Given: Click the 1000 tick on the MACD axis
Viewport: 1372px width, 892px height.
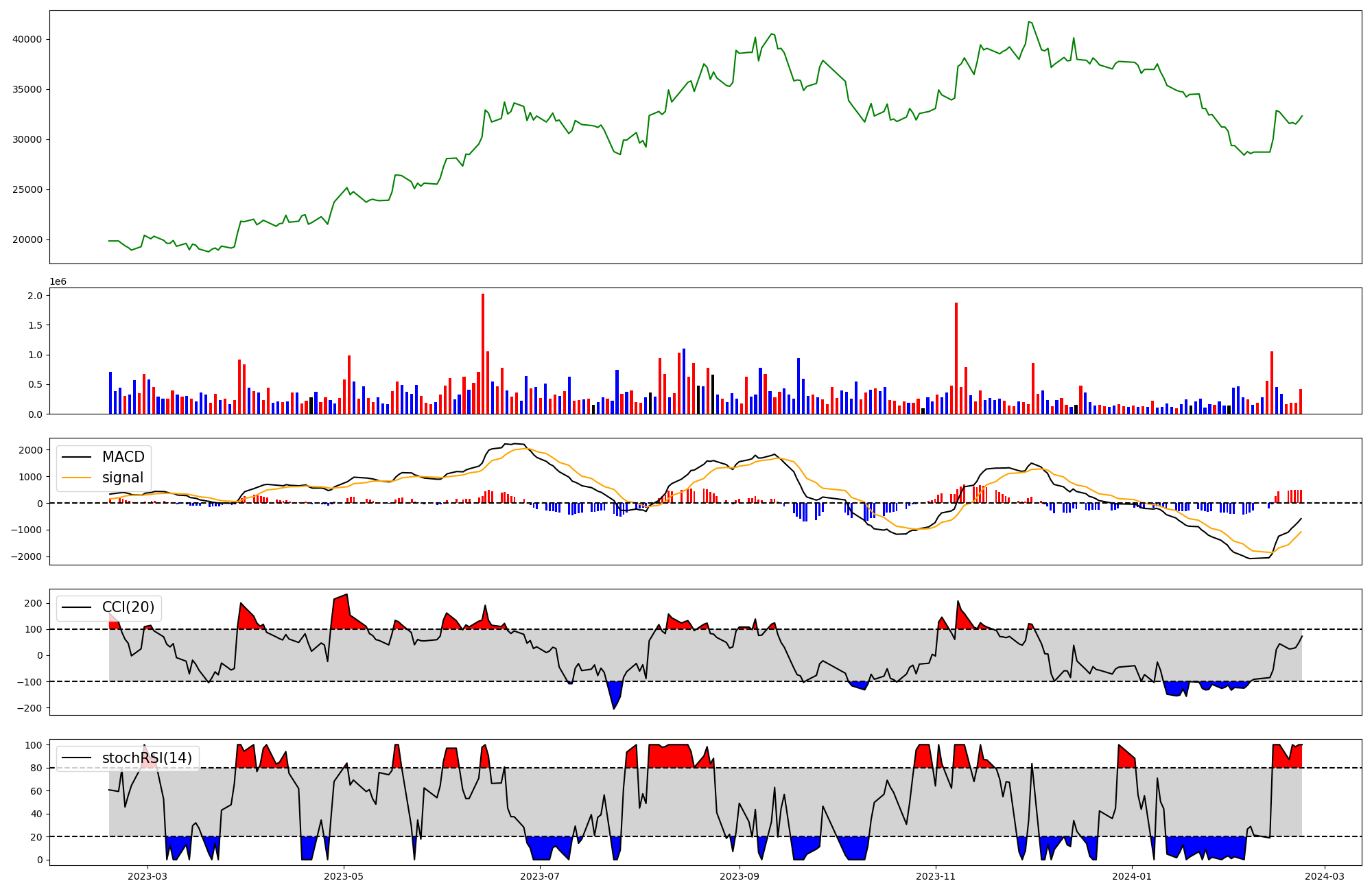Looking at the screenshot, I should [x=31, y=477].
